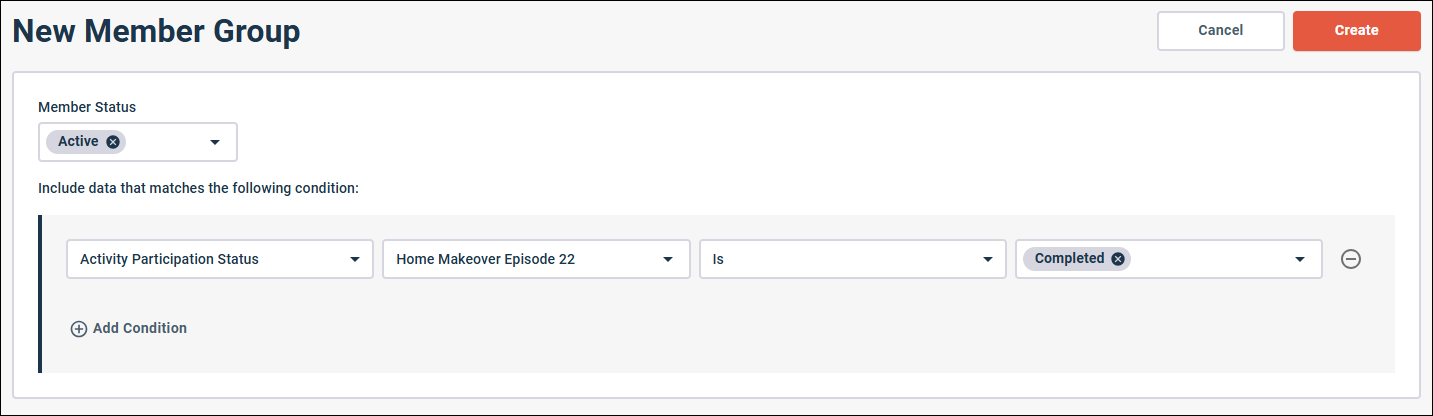Screen dimensions: 1433x416
Task: Click the arrow on the Is operator field
Action: [x=985, y=260]
